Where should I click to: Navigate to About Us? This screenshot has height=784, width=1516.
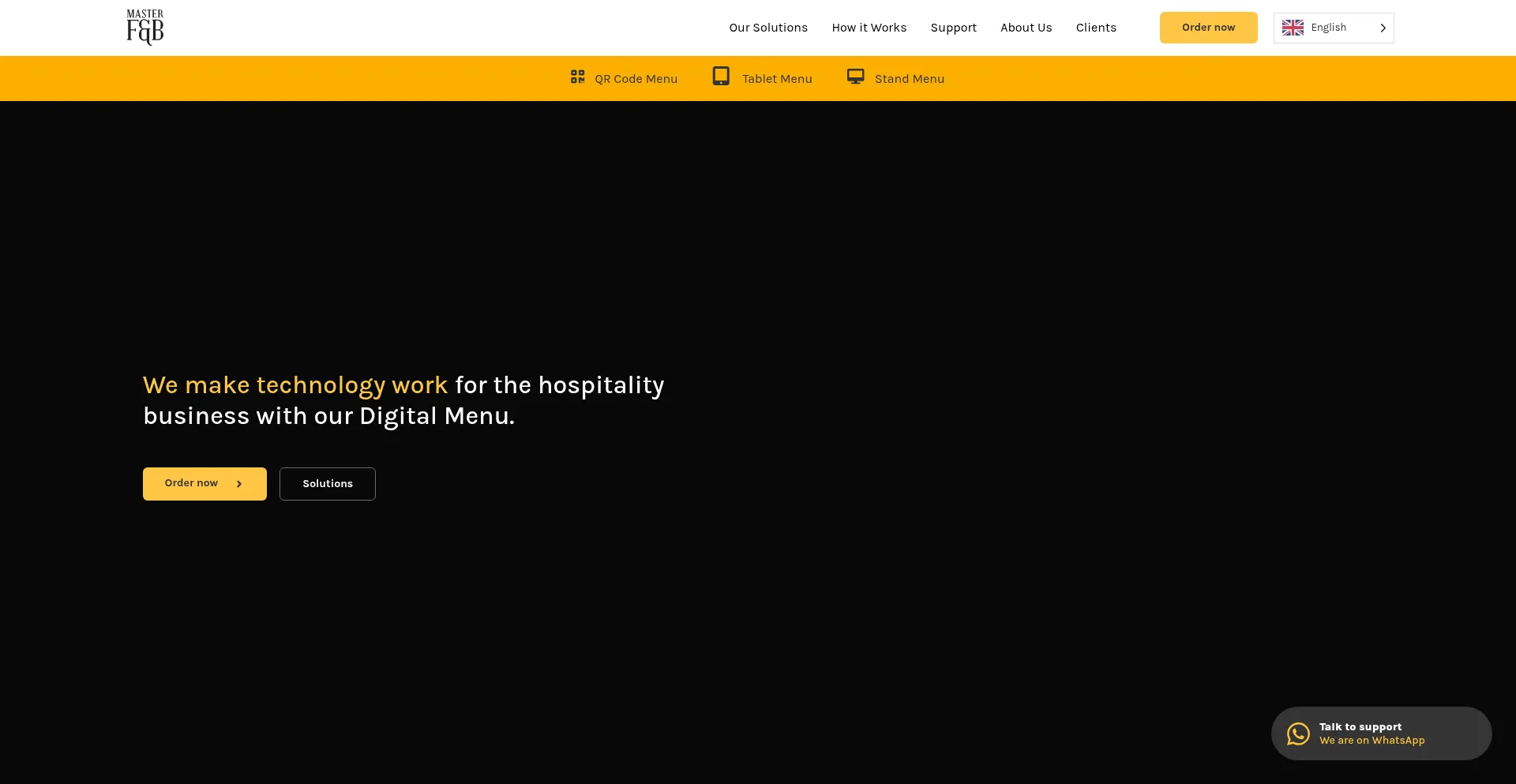[1026, 28]
